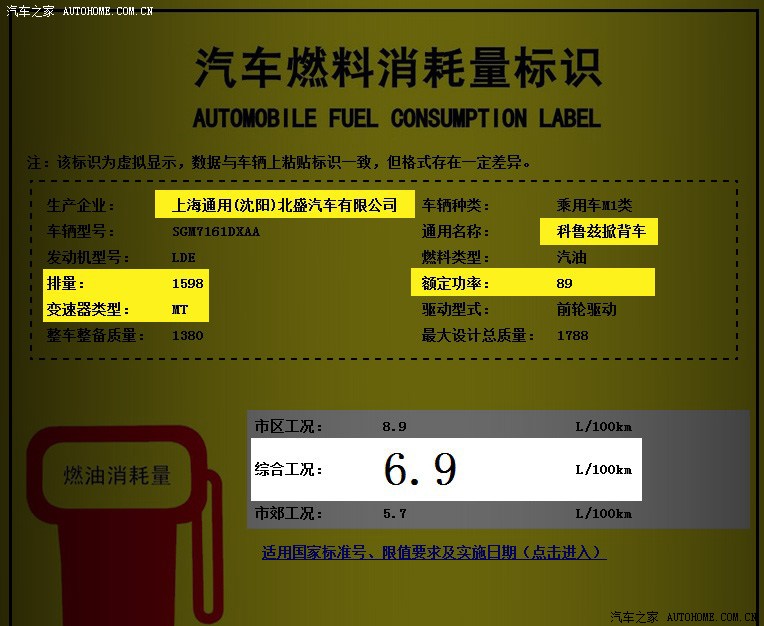Click suburban consumption value 5.7
The width and height of the screenshot is (764, 626).
394,513
